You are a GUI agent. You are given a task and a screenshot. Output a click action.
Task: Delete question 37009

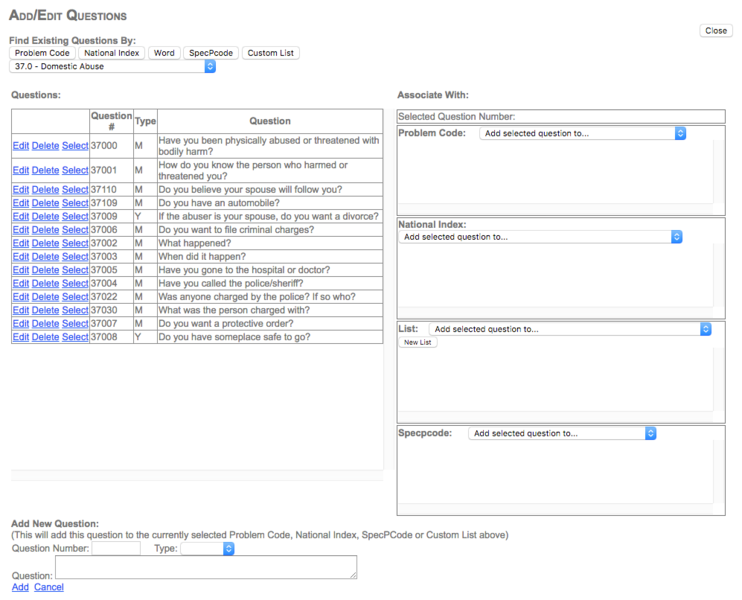[45, 216]
